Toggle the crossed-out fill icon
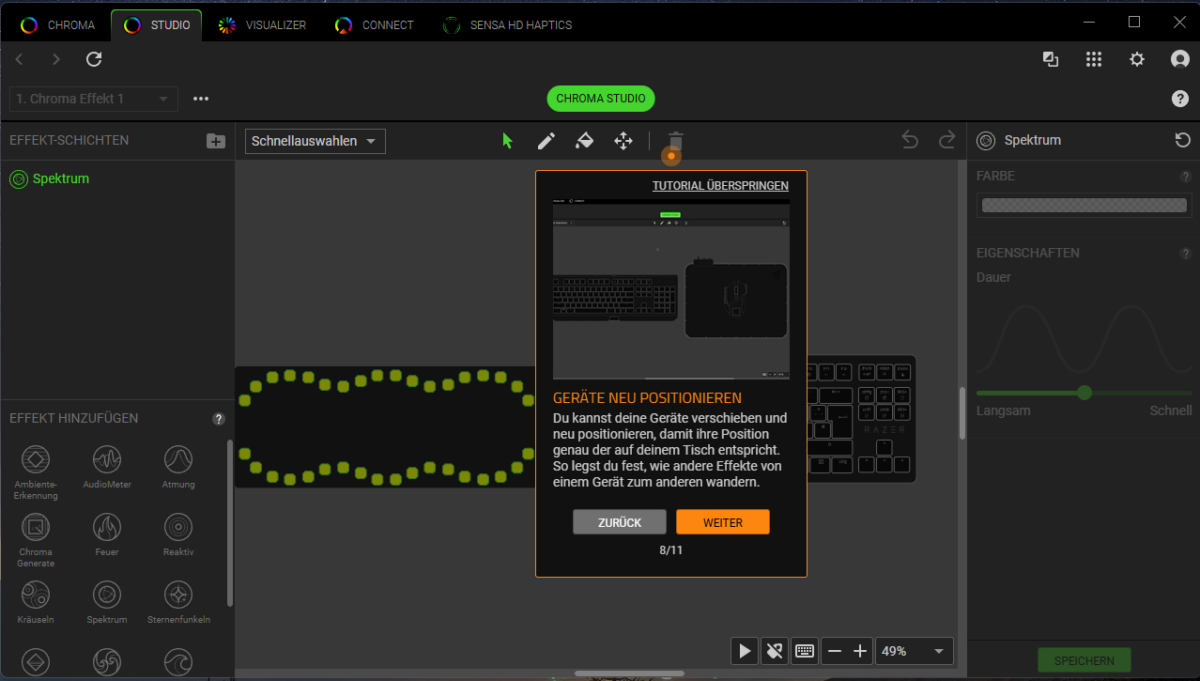Image resolution: width=1200 pixels, height=681 pixels. click(774, 651)
